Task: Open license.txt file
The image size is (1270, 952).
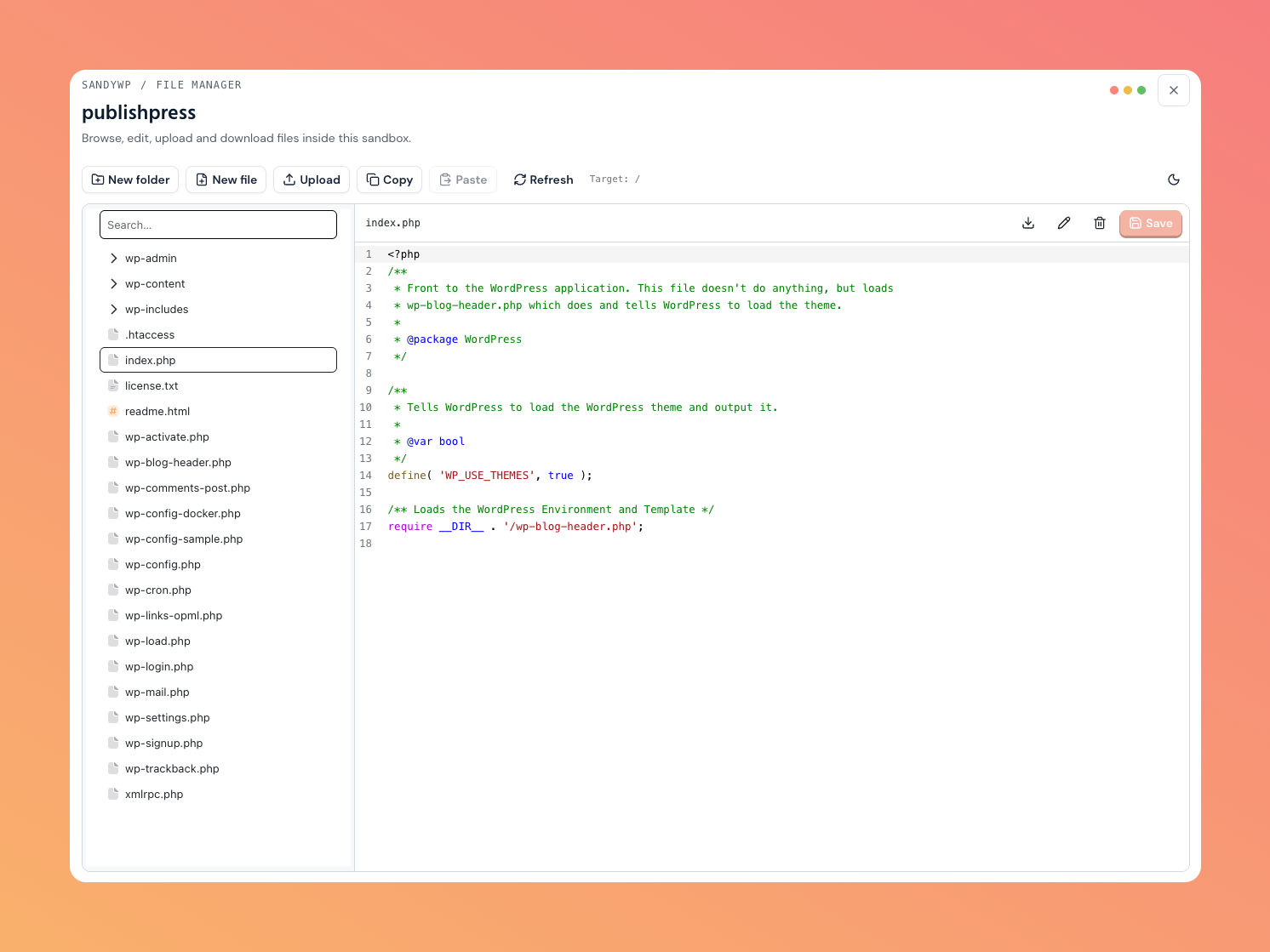Action: (x=218, y=386)
